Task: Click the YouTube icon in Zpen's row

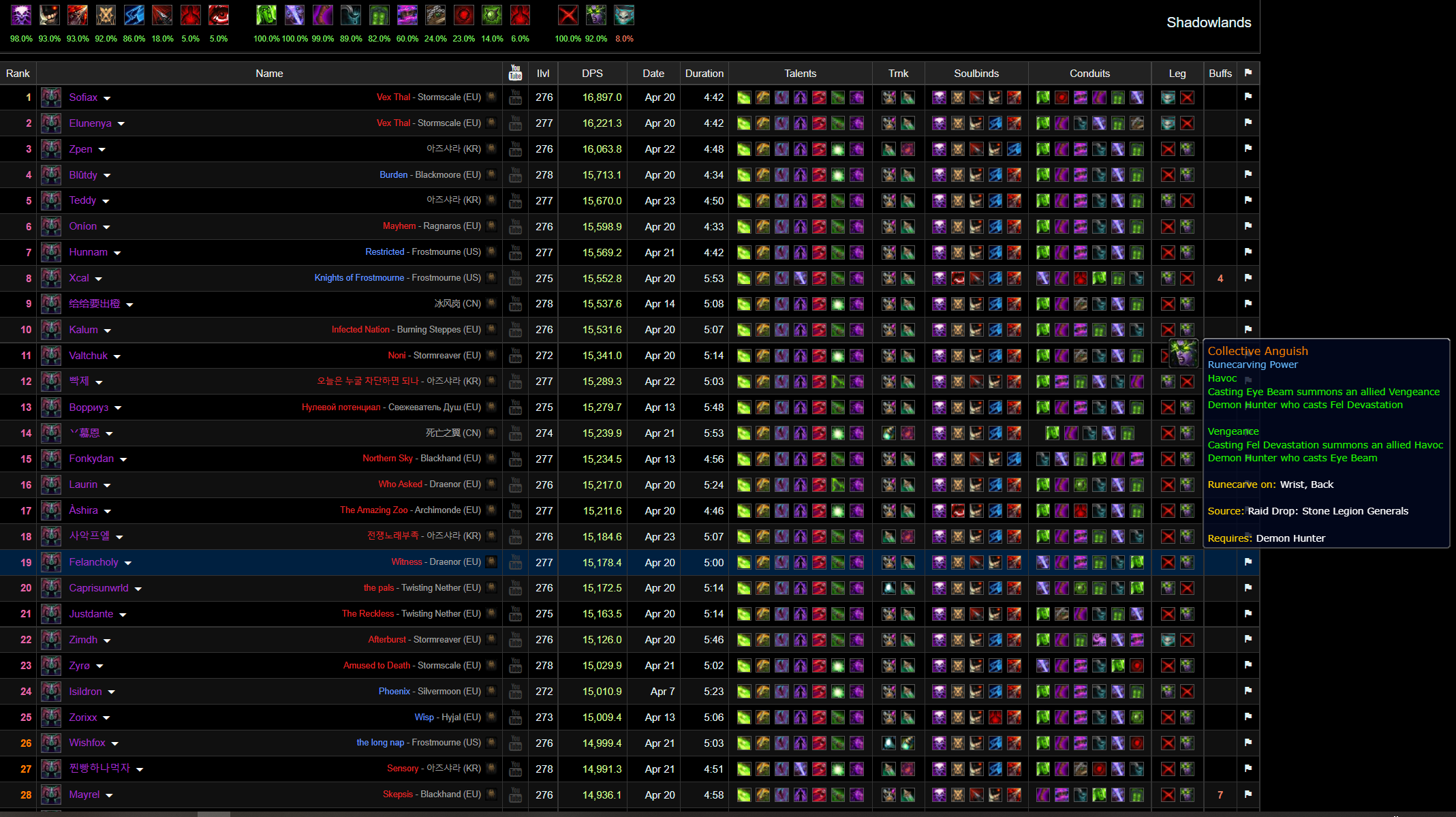Action: (x=516, y=149)
